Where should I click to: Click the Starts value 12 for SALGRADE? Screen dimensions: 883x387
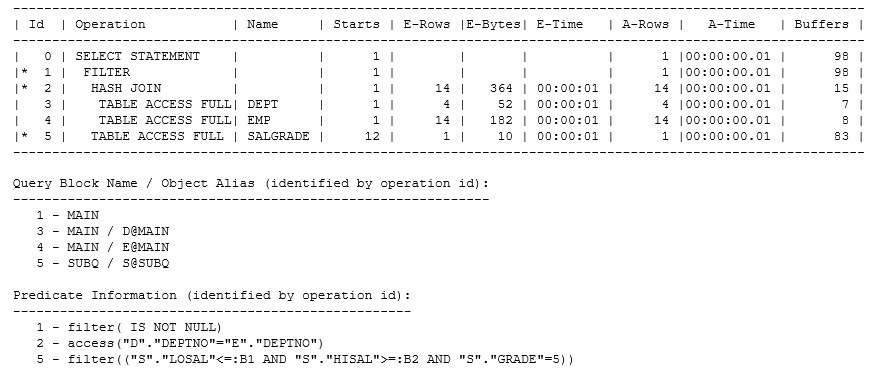[372, 136]
